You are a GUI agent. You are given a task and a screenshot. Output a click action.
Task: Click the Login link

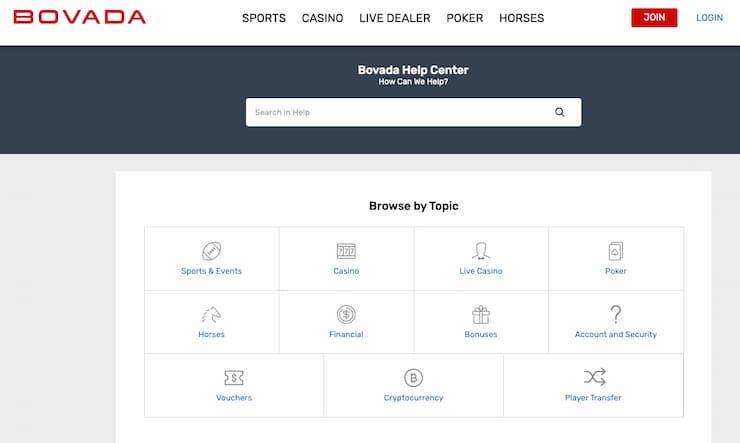[709, 17]
